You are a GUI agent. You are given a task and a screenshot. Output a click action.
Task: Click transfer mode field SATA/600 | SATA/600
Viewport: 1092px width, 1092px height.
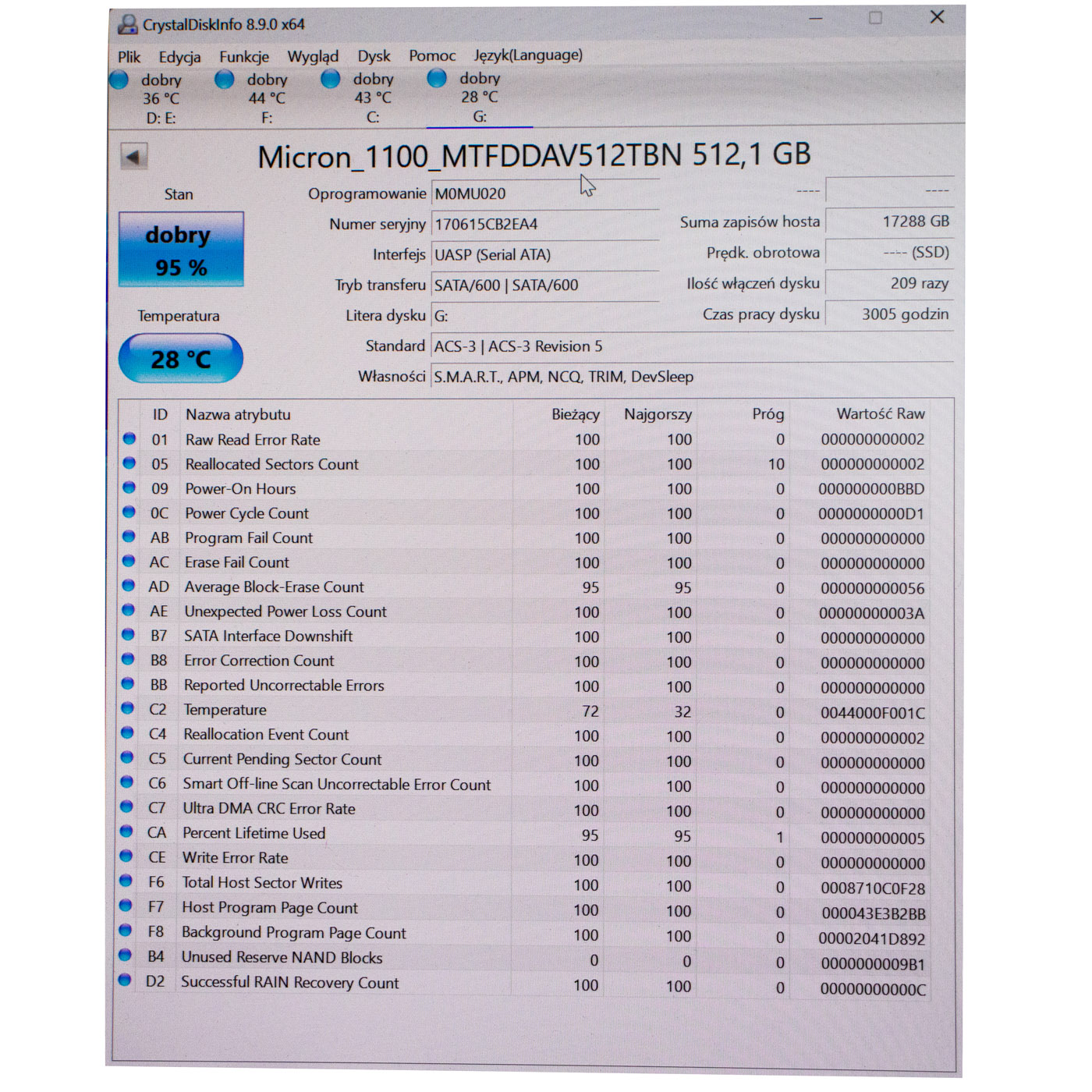click(x=545, y=285)
